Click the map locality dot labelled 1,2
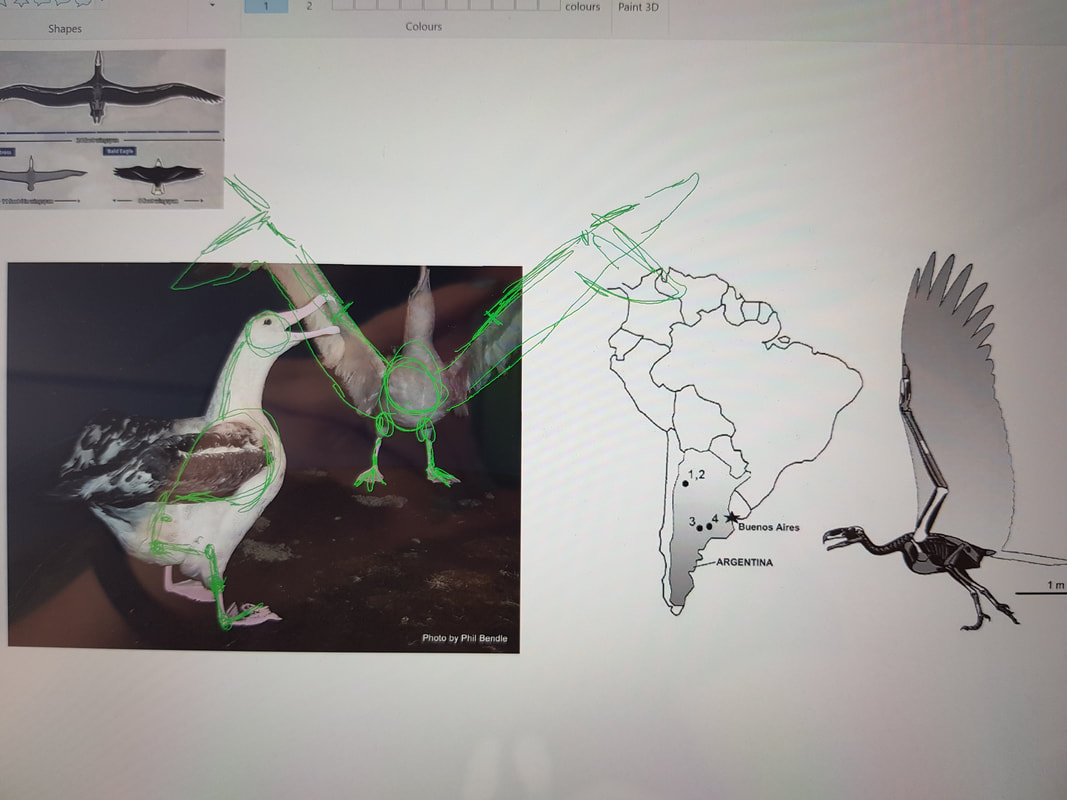The image size is (1067, 800). click(686, 483)
